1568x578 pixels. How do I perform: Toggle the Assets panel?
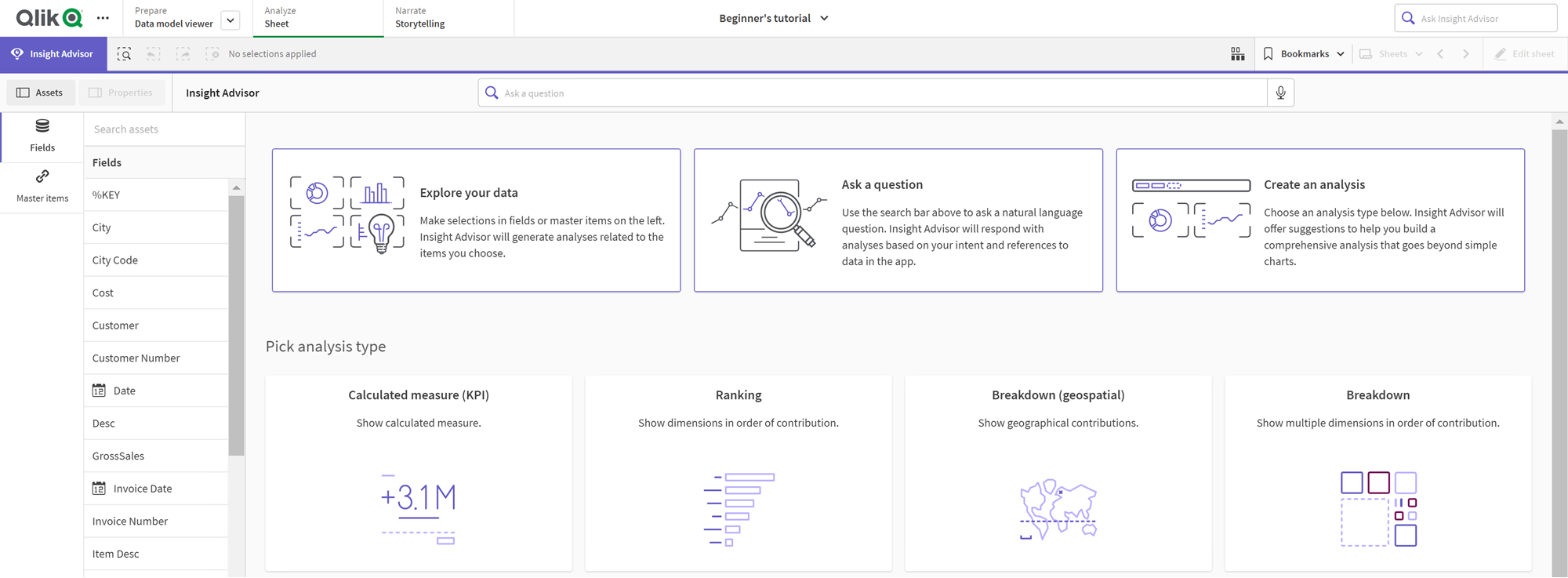pos(40,93)
